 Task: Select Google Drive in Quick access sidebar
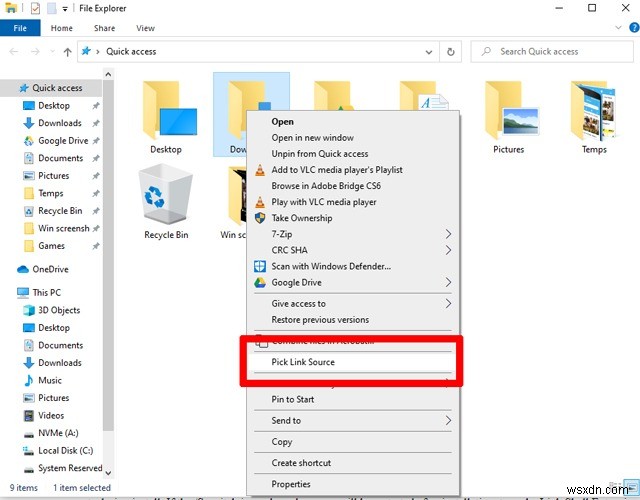[x=61, y=141]
